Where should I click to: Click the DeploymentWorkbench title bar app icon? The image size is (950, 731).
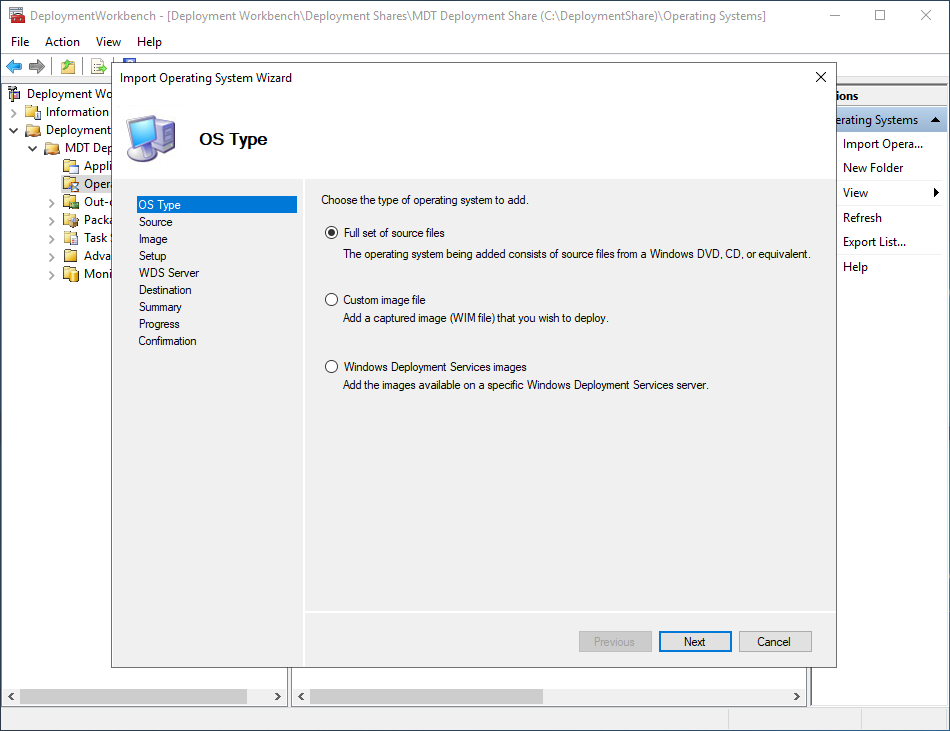tap(16, 15)
